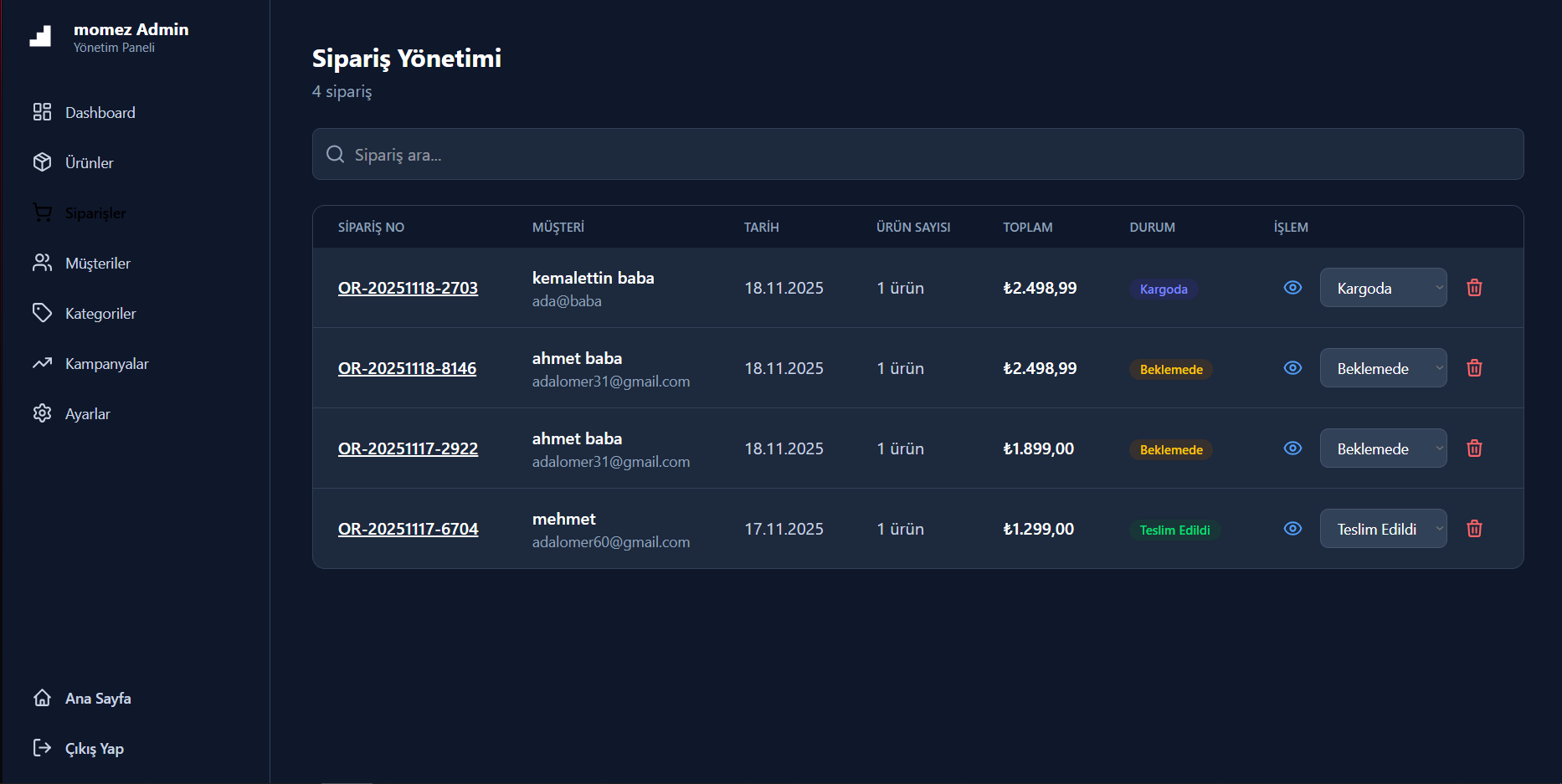The image size is (1562, 784).
Task: Click the orange Beklemede badge for OR-20251118-8146
Action: point(1170,370)
